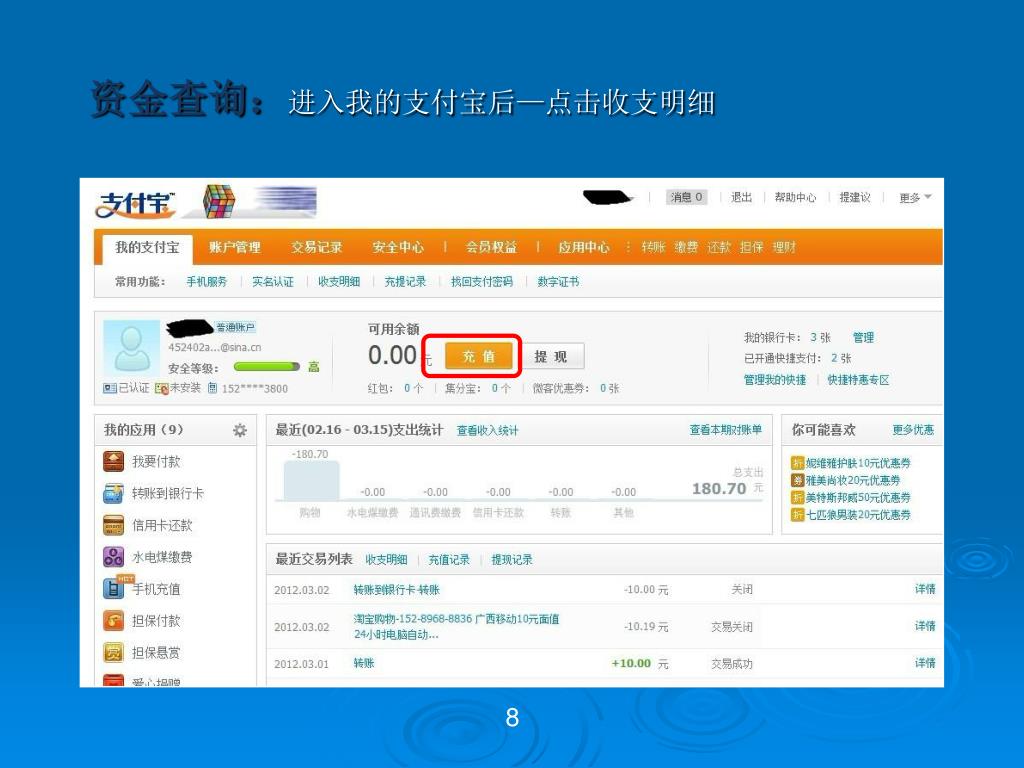Image resolution: width=1024 pixels, height=768 pixels.
Task: Click the 妮维雅护肤 coupon tag icon
Action: (x=797, y=463)
